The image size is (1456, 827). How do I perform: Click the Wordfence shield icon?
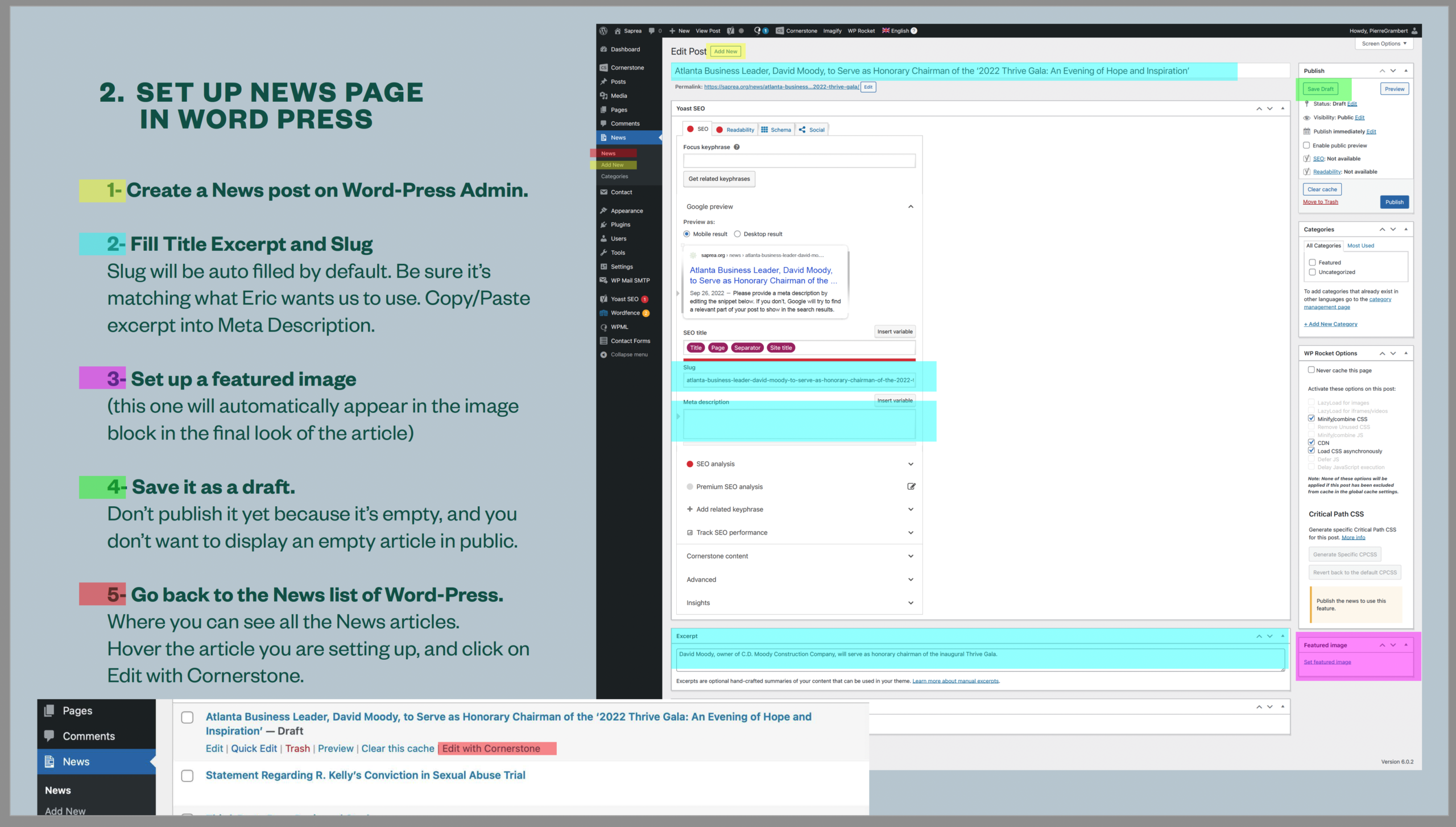603,313
